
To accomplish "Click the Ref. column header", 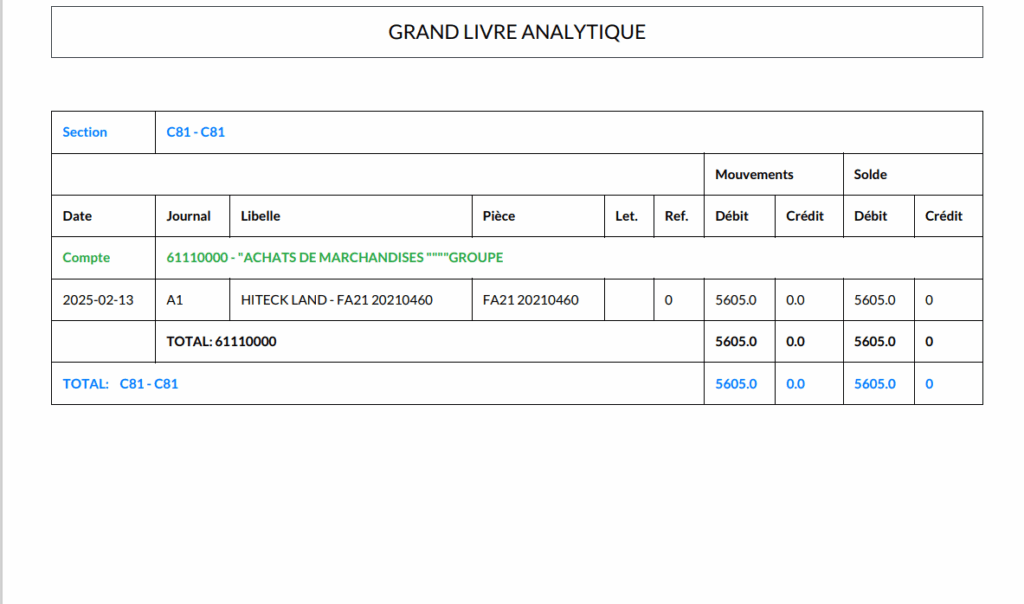I will 676,216.
